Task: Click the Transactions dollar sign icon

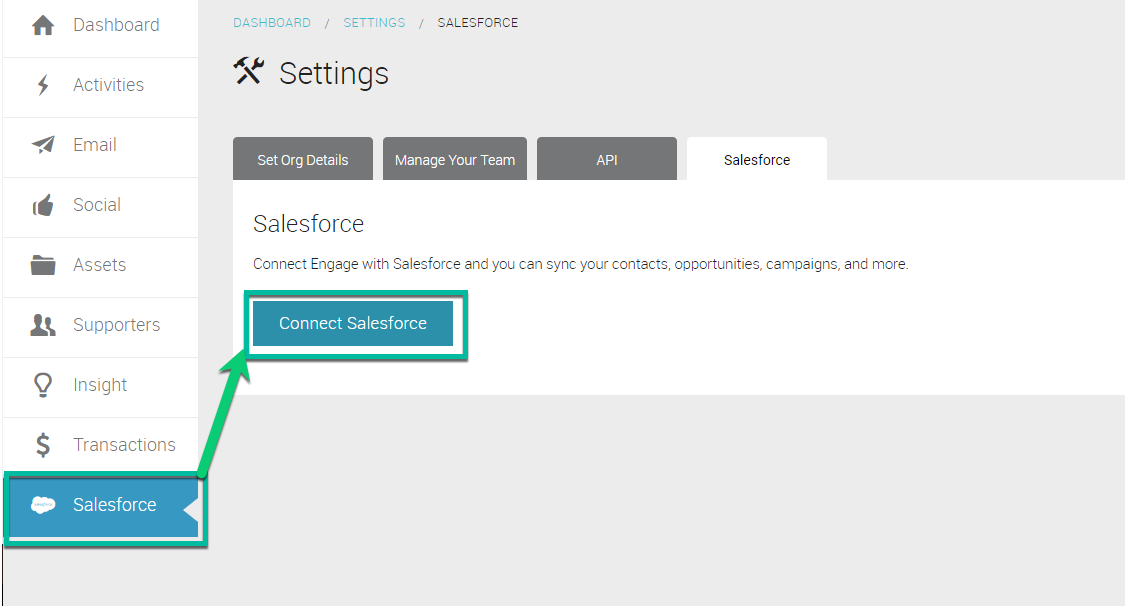Action: [43, 445]
